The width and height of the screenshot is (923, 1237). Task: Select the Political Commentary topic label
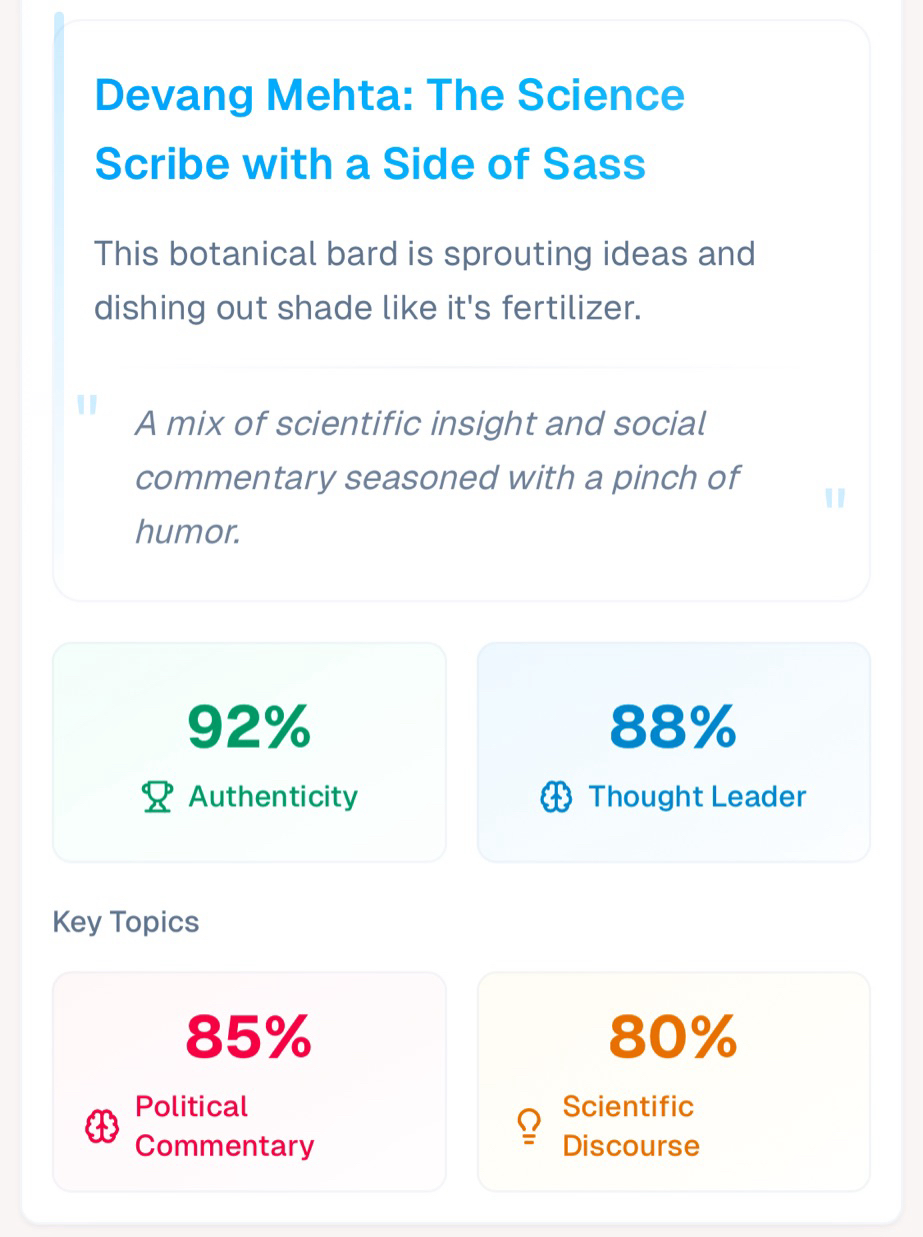(224, 1126)
